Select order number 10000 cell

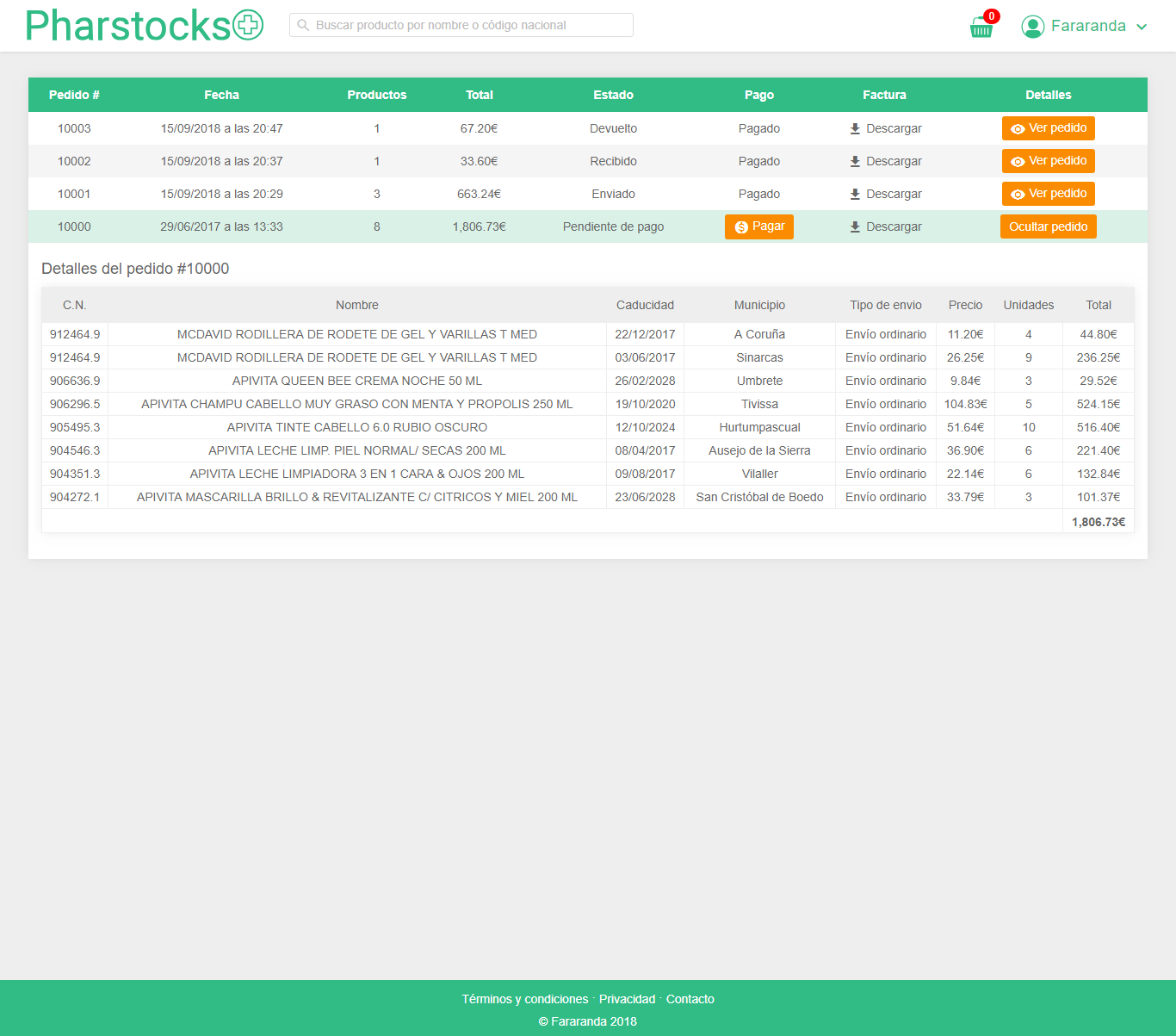coord(74,226)
